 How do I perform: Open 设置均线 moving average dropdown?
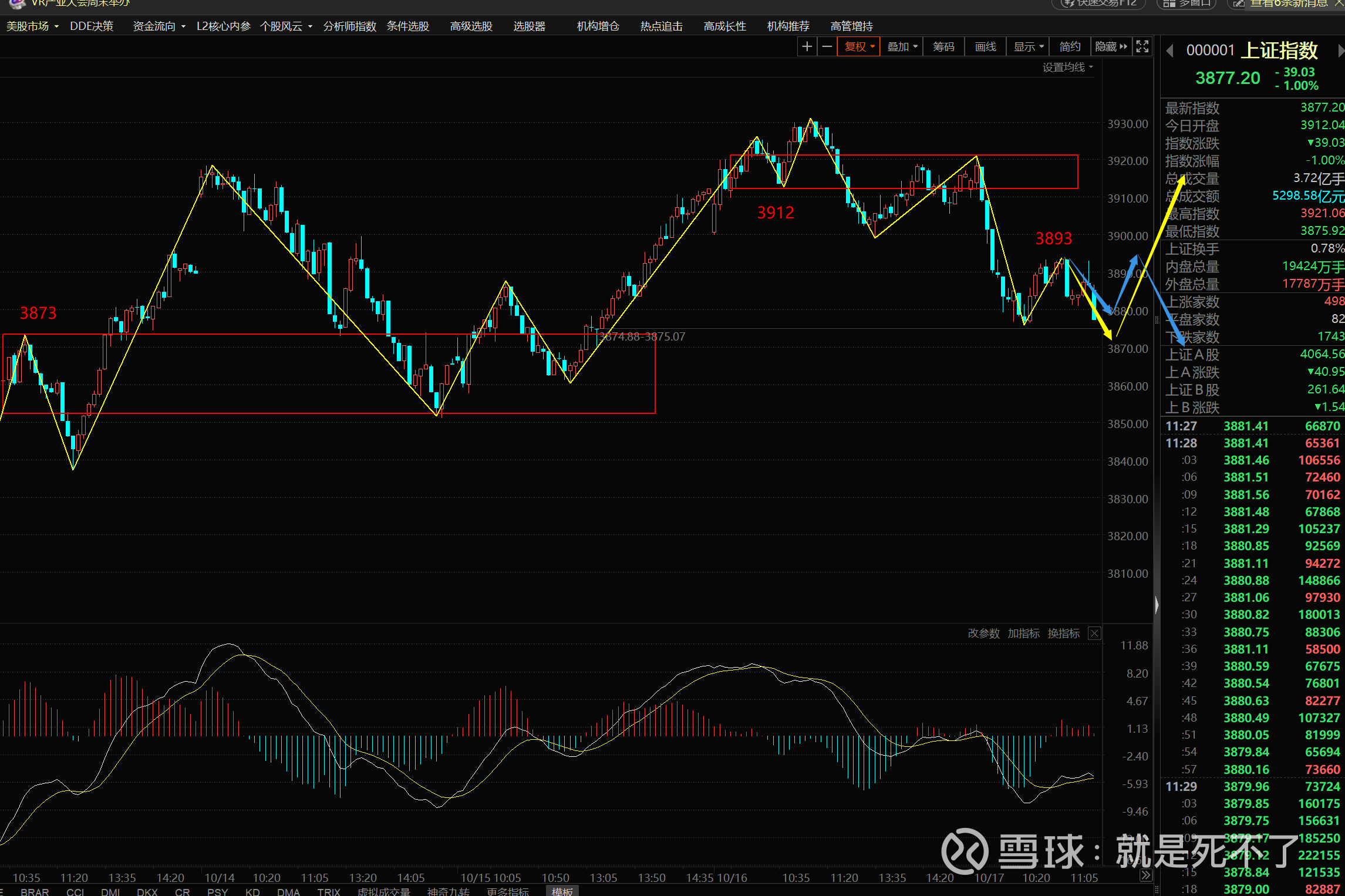point(1067,68)
